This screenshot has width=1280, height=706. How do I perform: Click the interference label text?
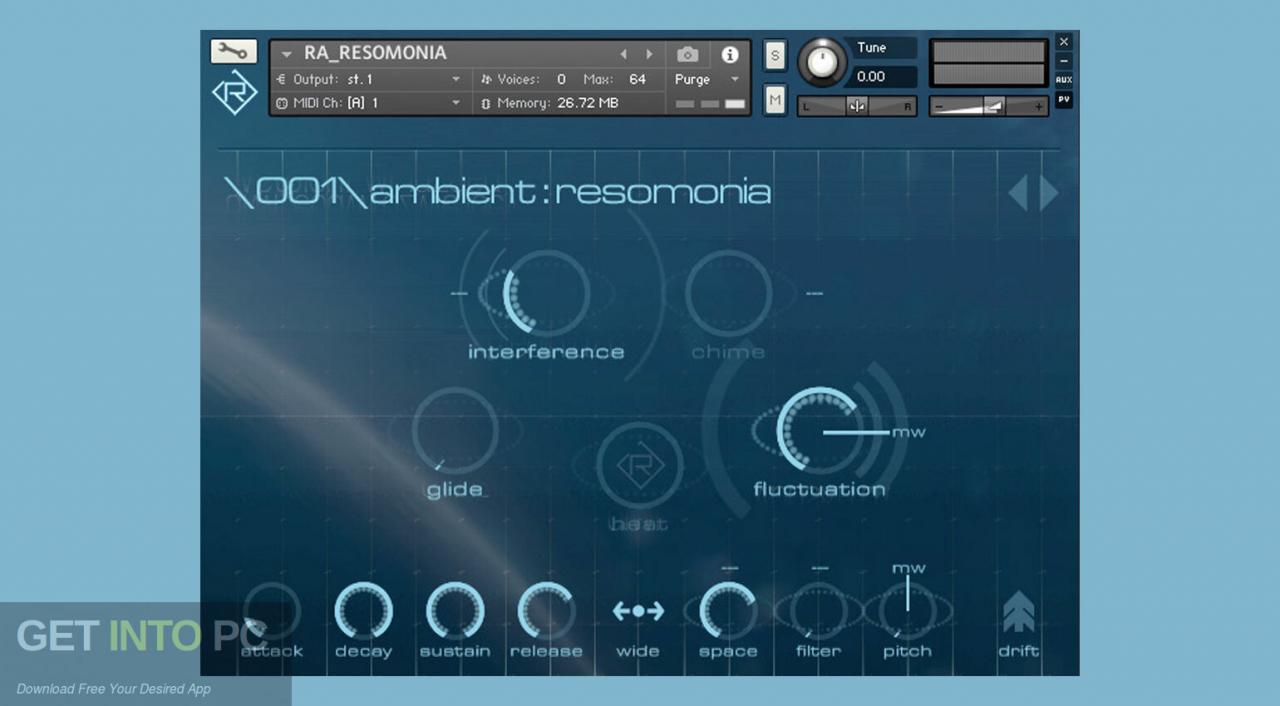coord(546,352)
